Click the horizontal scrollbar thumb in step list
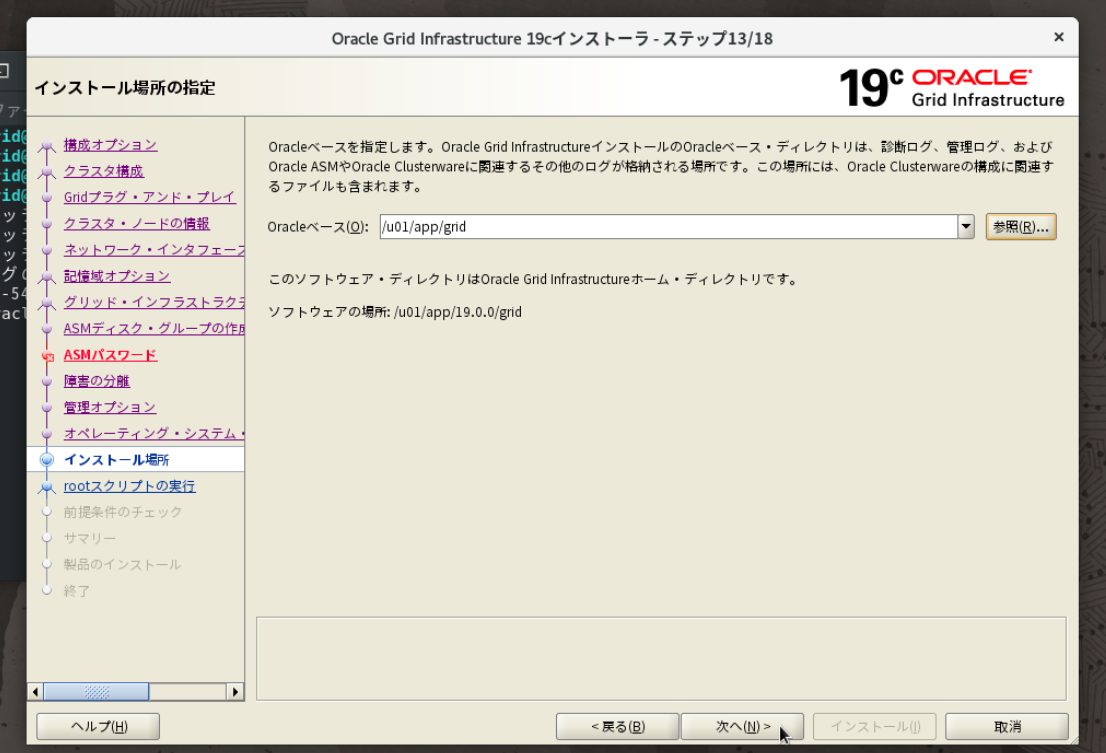 coord(96,692)
